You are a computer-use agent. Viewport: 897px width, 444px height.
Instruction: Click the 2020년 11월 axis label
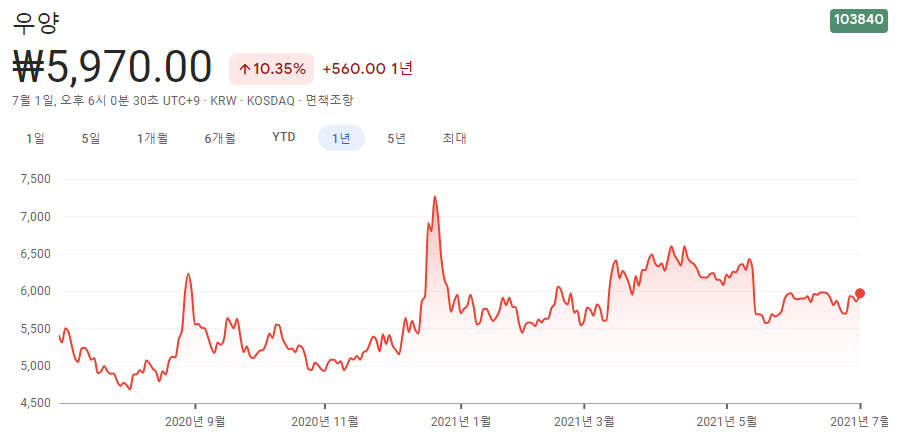(324, 422)
